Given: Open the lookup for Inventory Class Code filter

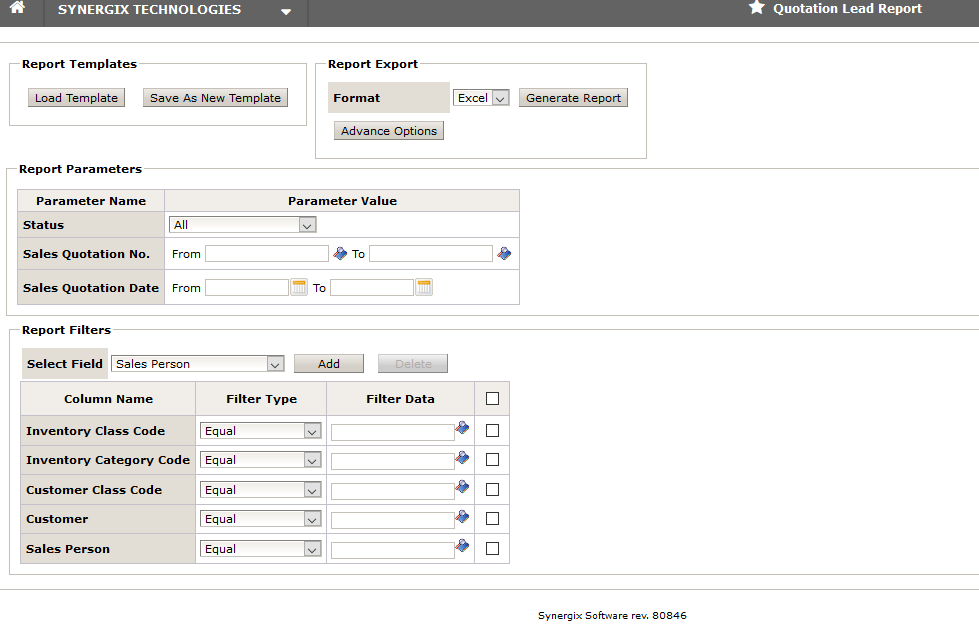Looking at the screenshot, I should 462,427.
